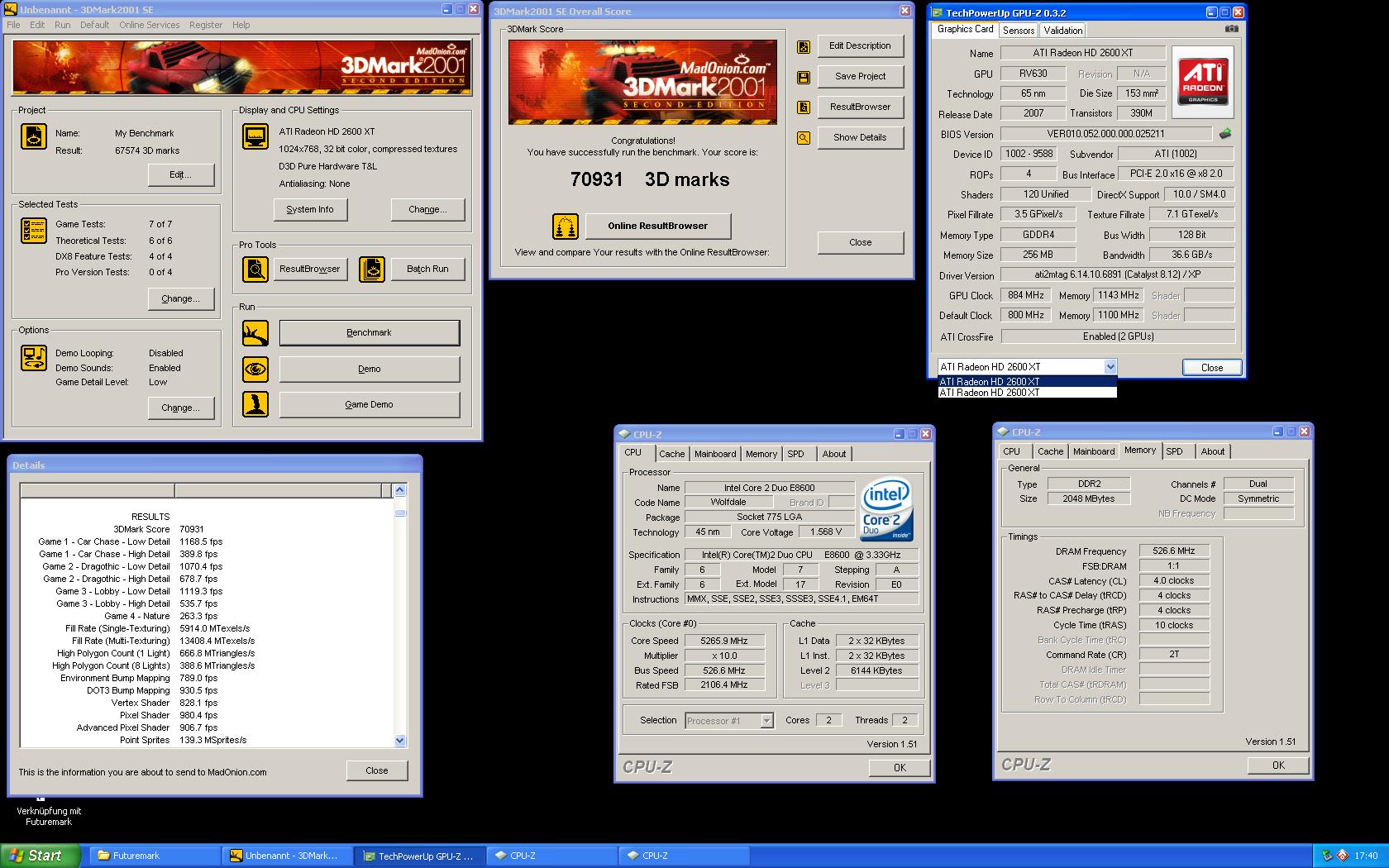Switch to Unbenannt - 3DMark taskbar item

(x=287, y=856)
